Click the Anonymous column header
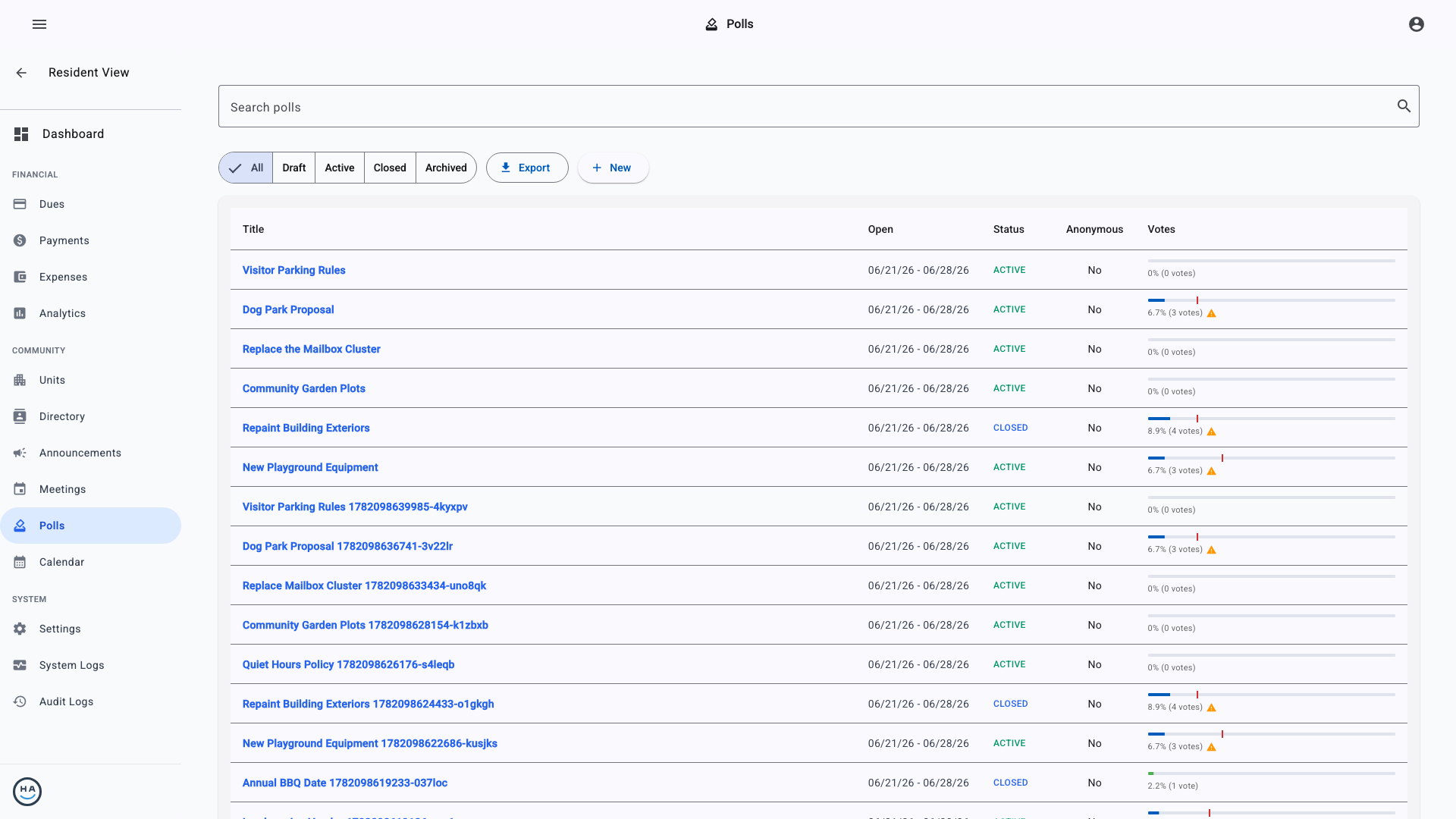The width and height of the screenshot is (1456, 819). click(1094, 229)
